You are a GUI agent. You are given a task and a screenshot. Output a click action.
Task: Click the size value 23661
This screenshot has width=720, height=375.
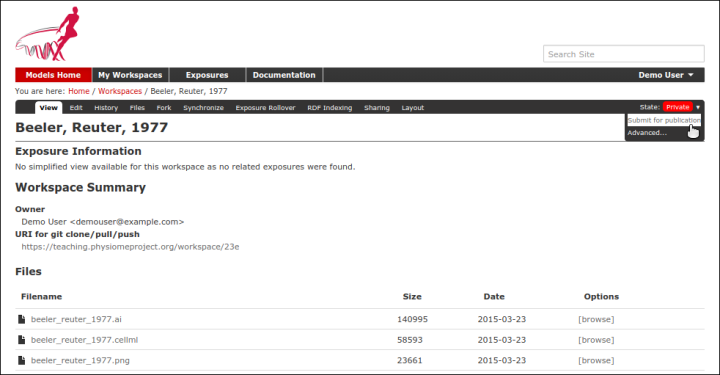[x=410, y=361]
